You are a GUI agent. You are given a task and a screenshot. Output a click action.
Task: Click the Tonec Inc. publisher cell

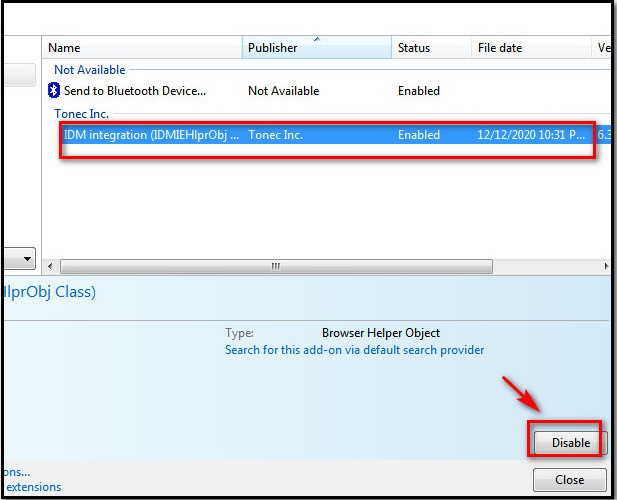pyautogui.click(x=275, y=135)
